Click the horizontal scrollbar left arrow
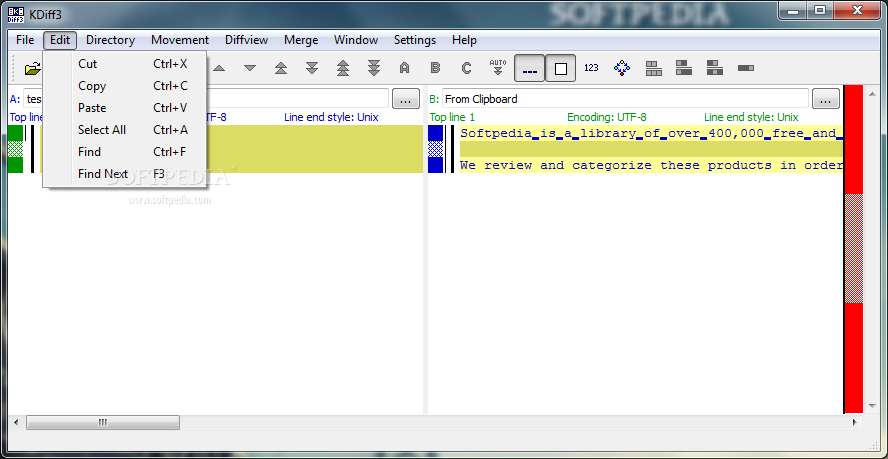 coord(15,422)
